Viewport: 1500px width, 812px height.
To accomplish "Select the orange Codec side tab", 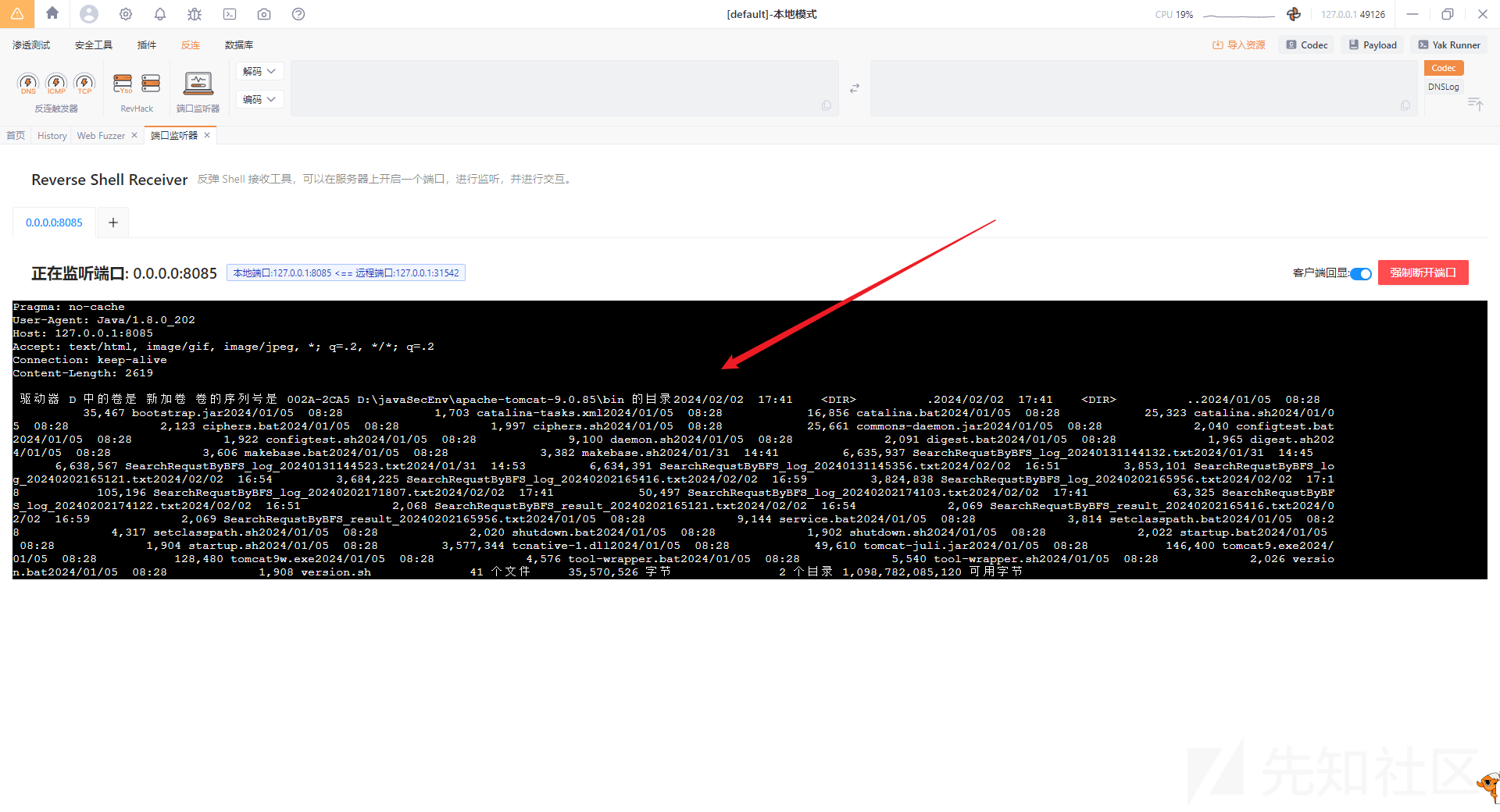I will pos(1443,69).
